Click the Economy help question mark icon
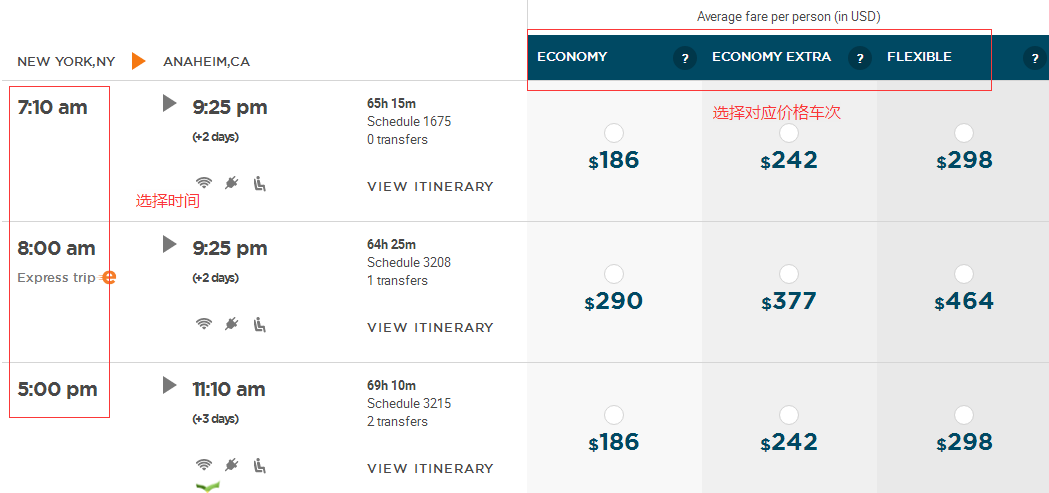Viewport: 1049px width, 493px height. [684, 58]
